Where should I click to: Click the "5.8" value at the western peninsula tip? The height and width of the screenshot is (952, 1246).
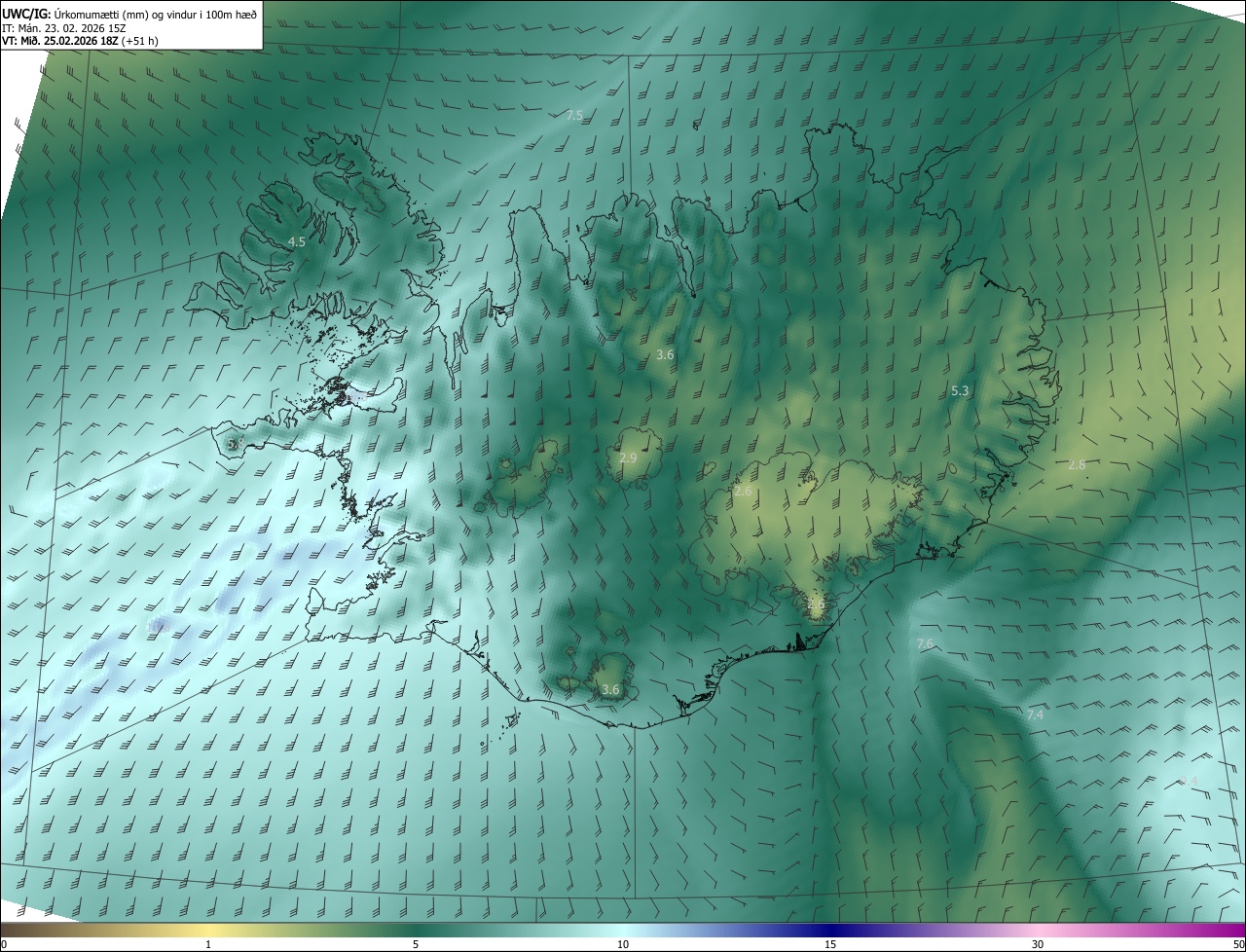pyautogui.click(x=235, y=443)
